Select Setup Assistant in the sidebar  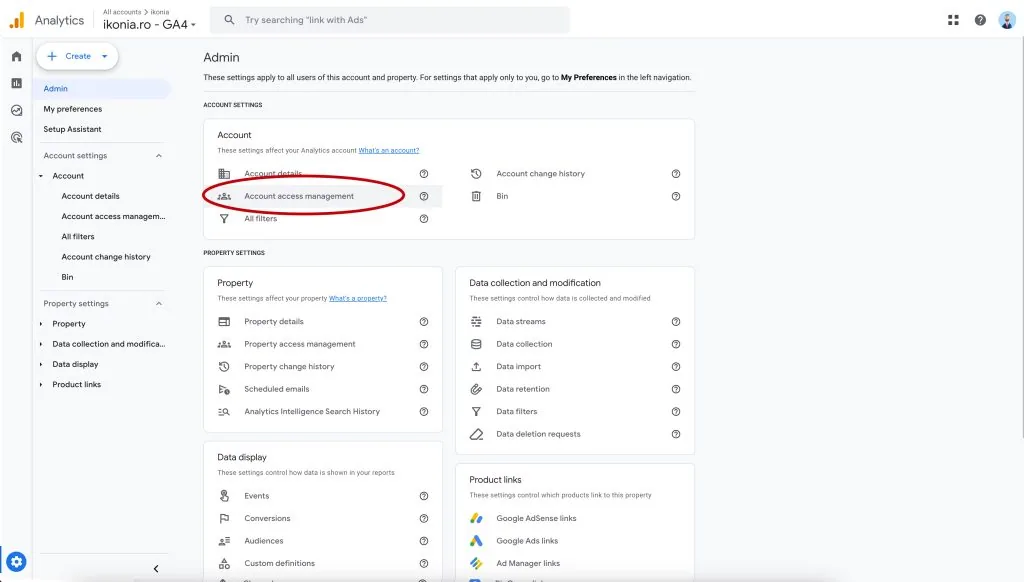(x=72, y=129)
